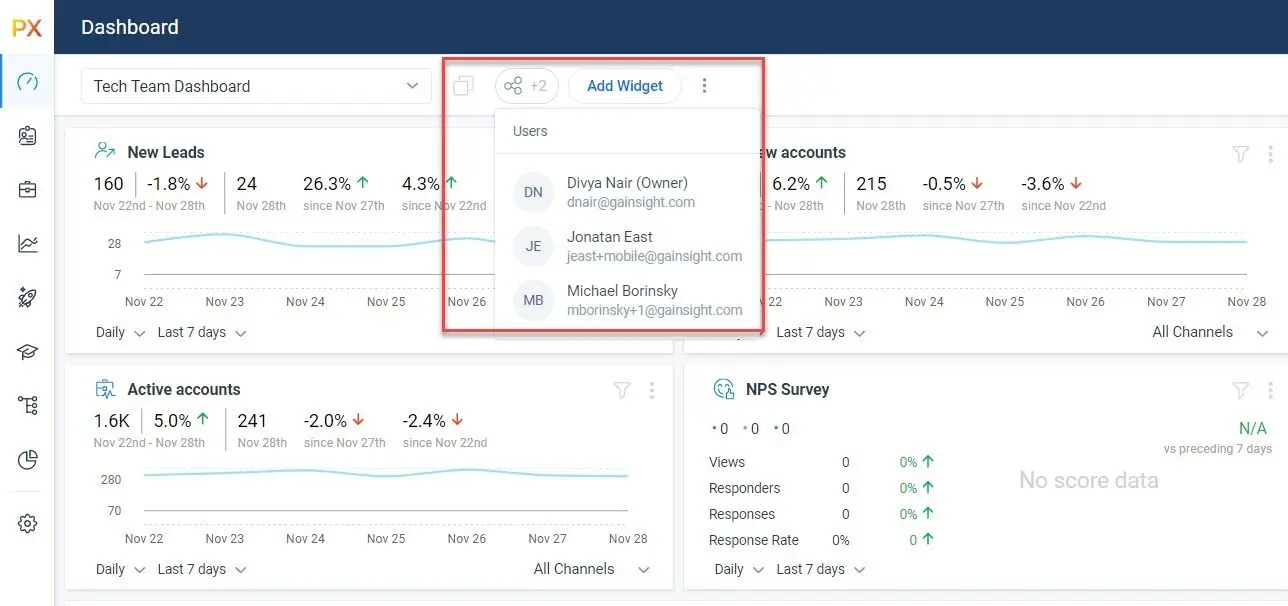Select Jonatan East in users list
Viewport: 1288px width, 606px height.
(x=609, y=246)
